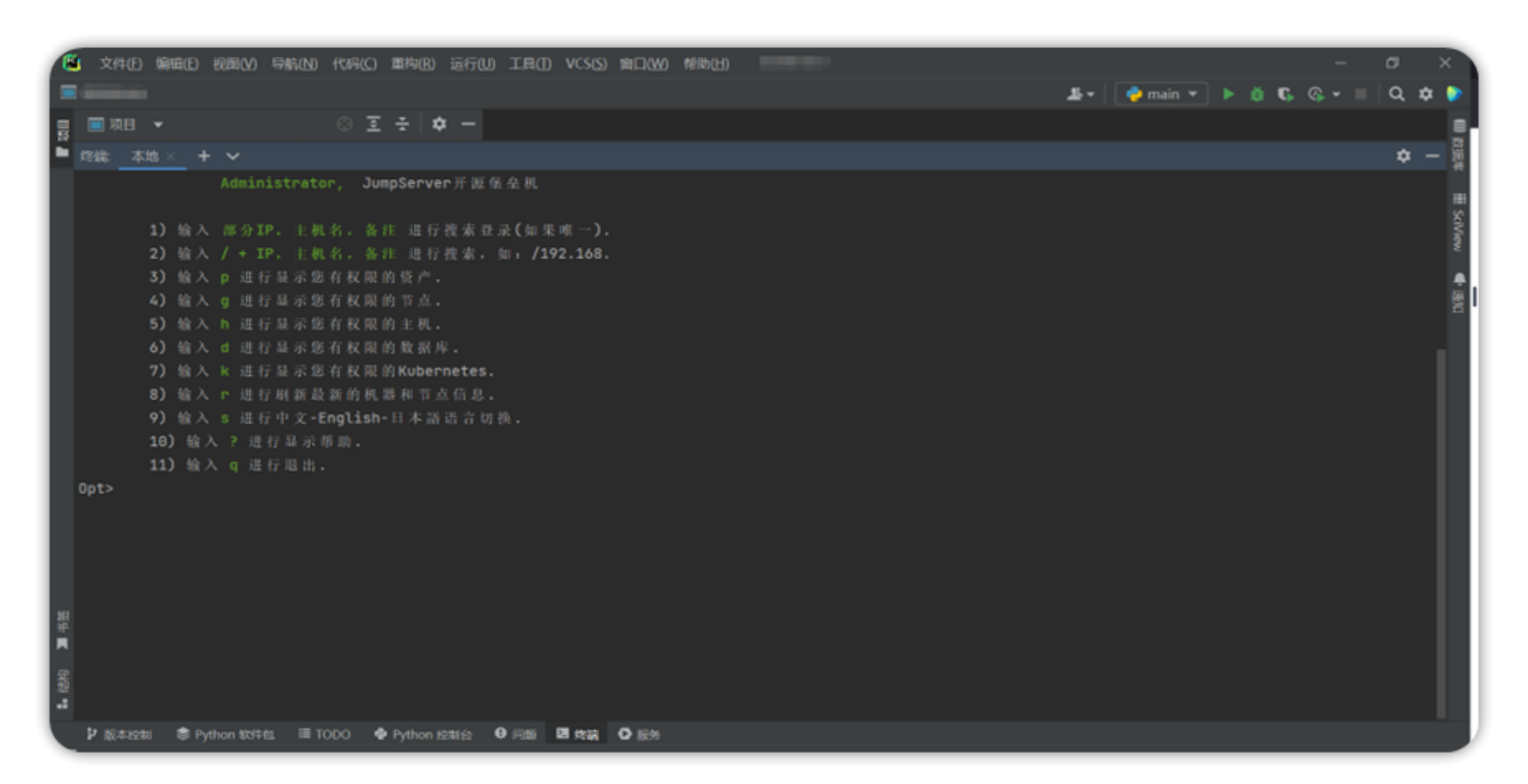Screen dimensions: 1528x784
Task: Open the TODO tool window
Action: pos(325,734)
